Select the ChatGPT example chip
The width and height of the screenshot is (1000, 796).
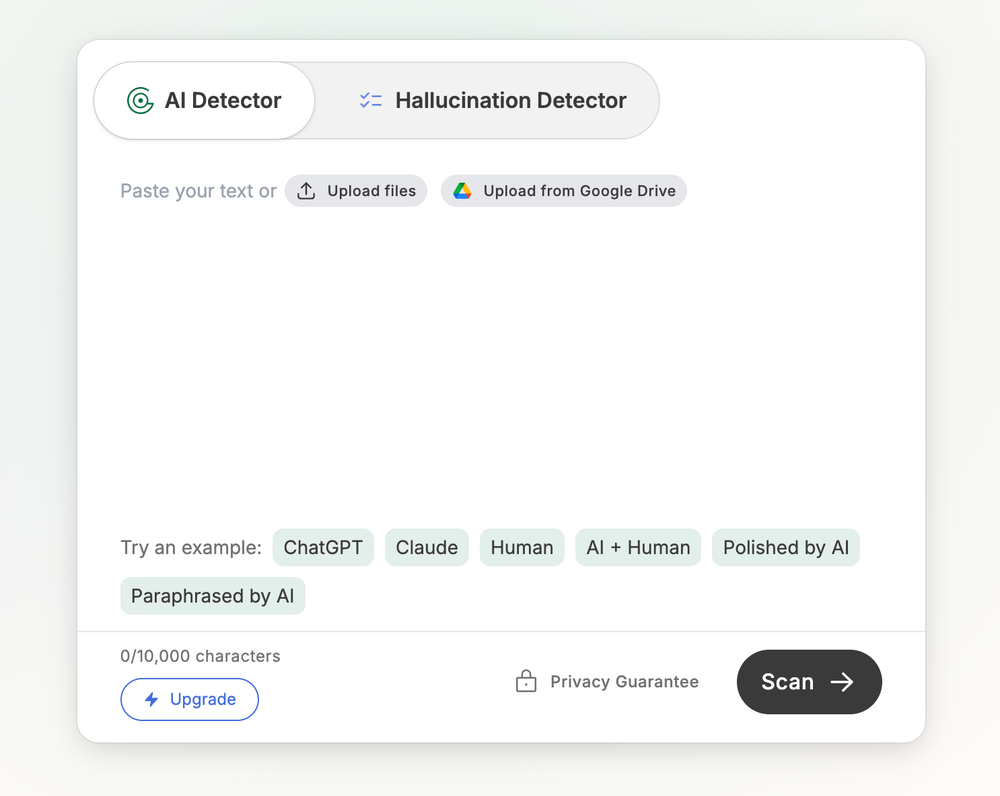323,547
